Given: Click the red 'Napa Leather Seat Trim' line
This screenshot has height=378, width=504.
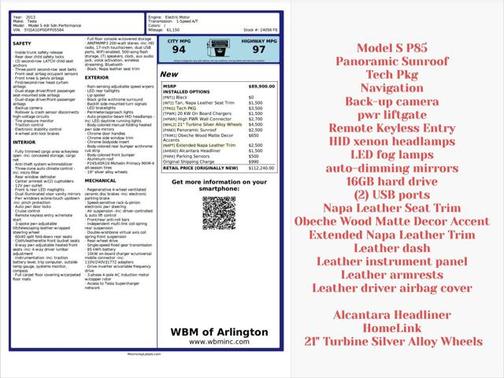Looking at the screenshot, I should [x=392, y=208].
